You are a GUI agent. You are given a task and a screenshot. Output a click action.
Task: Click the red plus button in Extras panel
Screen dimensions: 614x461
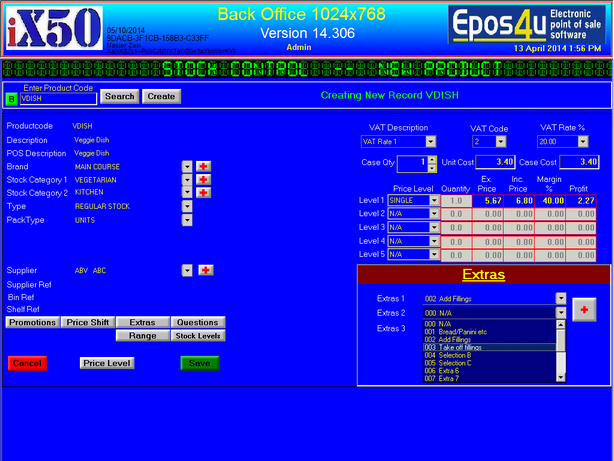(584, 310)
